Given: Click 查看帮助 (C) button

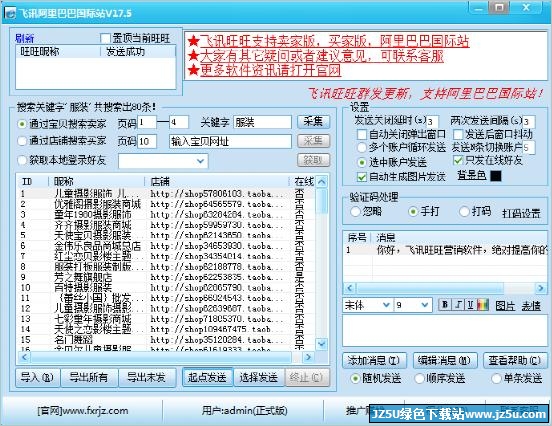Looking at the screenshot, I should click(515, 361).
